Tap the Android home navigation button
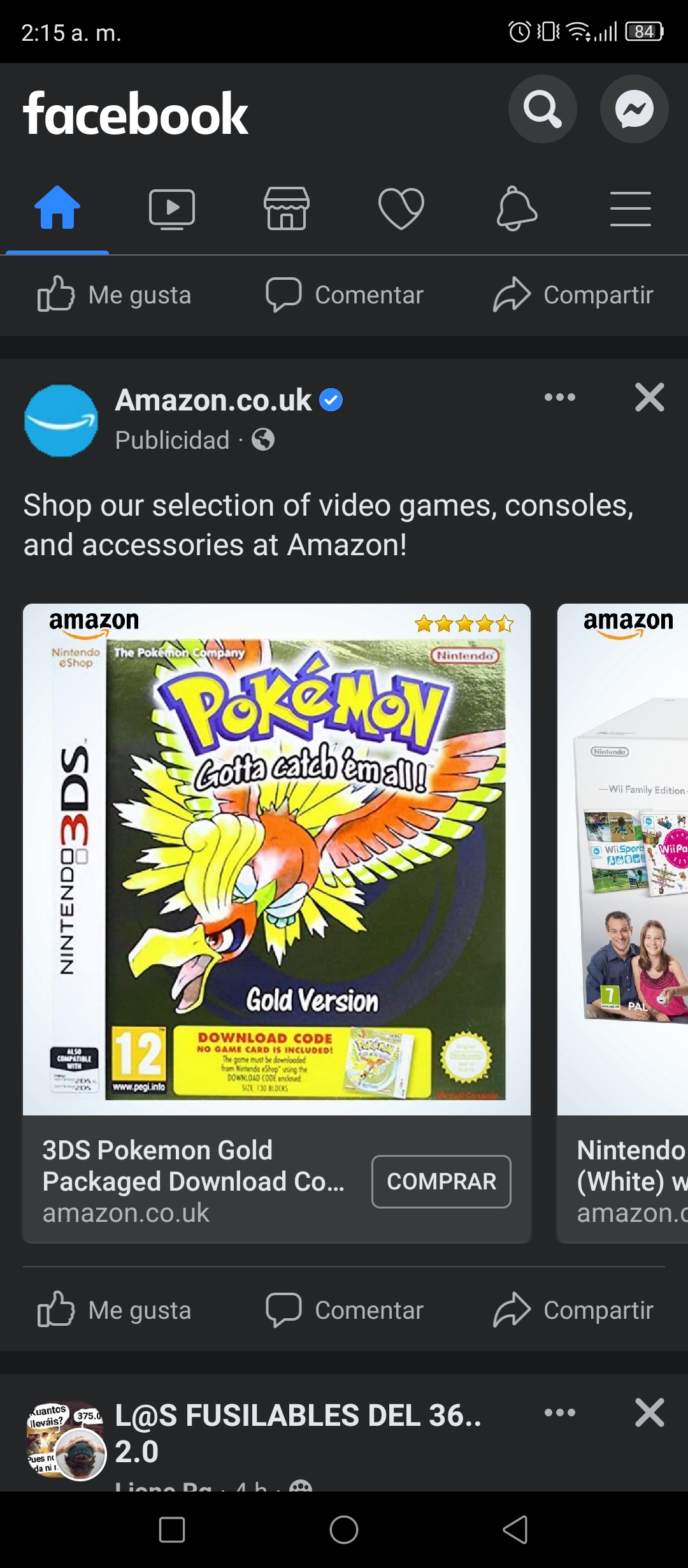688x1568 pixels. click(344, 1529)
